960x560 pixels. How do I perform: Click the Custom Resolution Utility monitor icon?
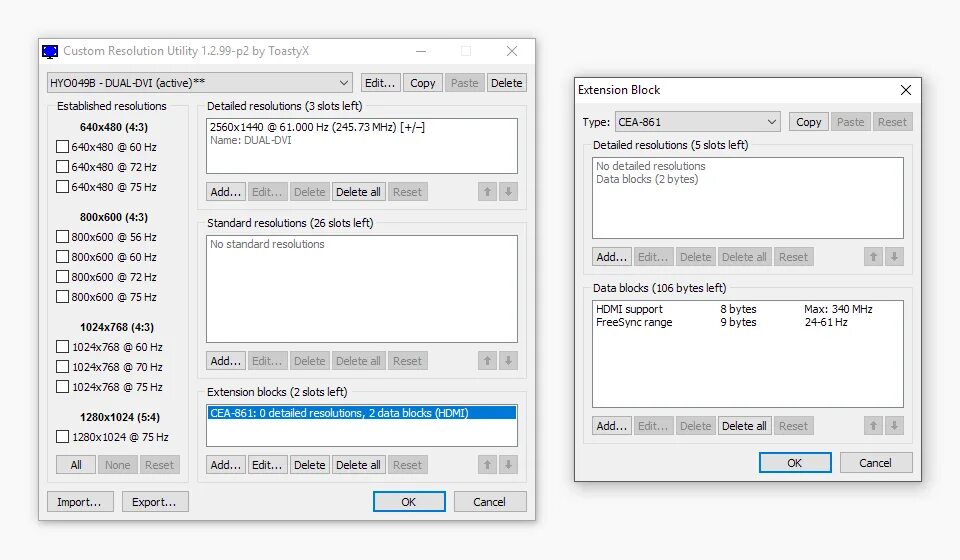click(x=50, y=51)
